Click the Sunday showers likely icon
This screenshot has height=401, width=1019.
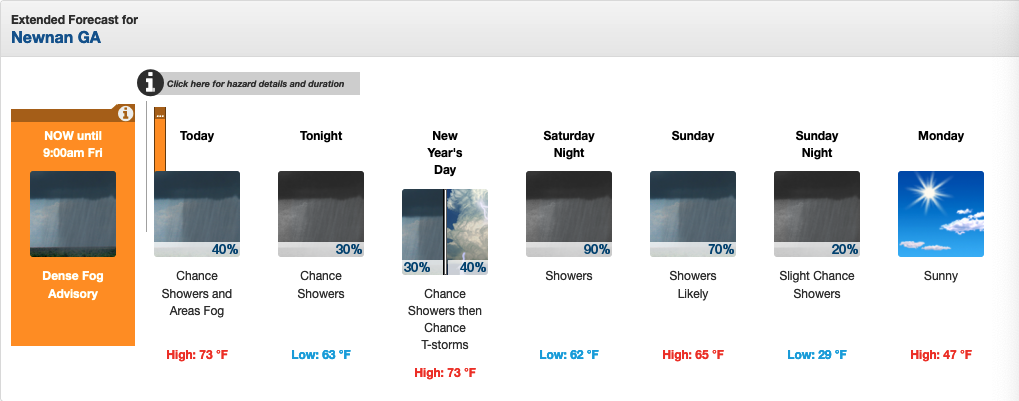(693, 214)
